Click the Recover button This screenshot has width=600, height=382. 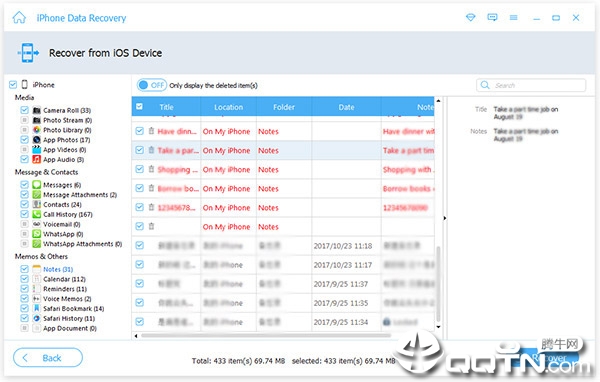[548, 358]
